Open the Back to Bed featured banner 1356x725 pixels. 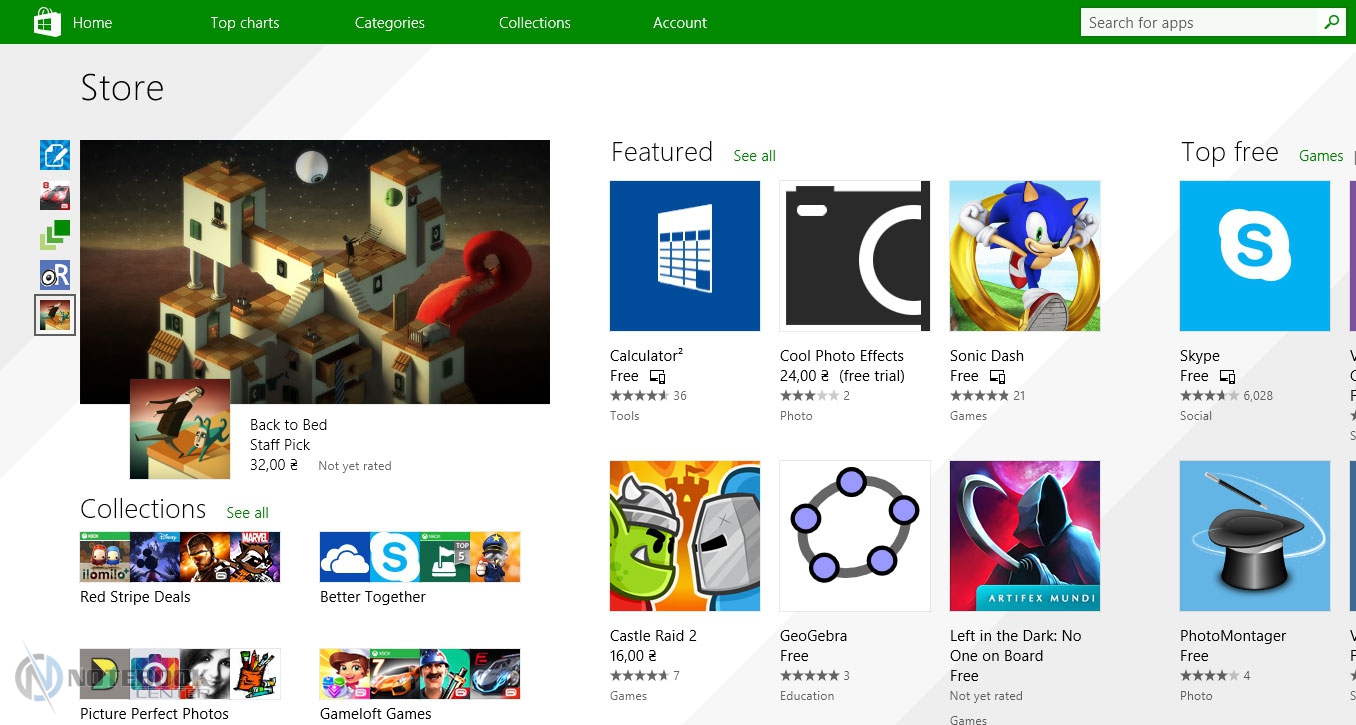tap(315, 272)
